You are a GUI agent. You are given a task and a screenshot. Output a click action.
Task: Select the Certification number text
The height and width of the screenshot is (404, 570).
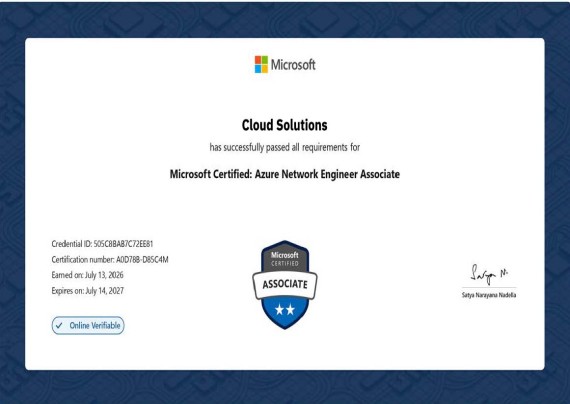[110, 260]
